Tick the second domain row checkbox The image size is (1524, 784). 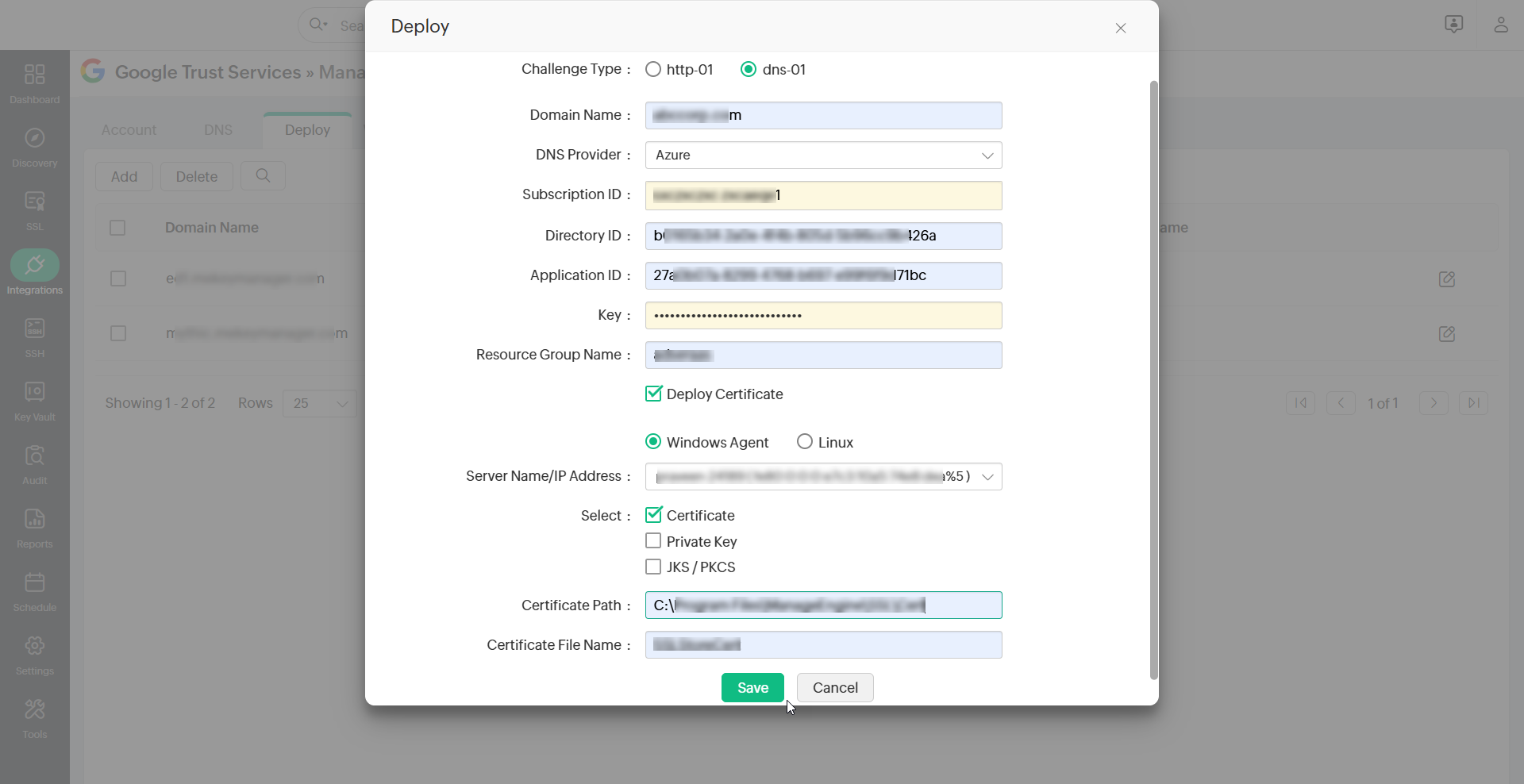tap(118, 333)
